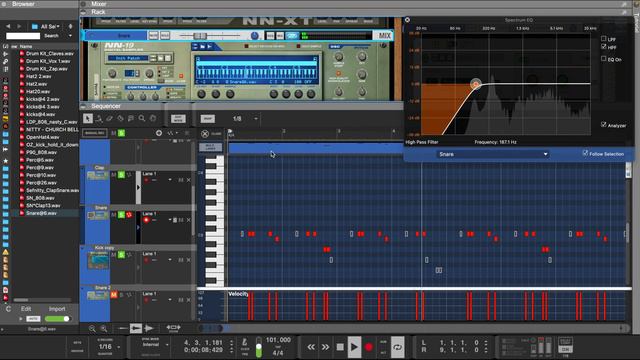Select the Razor tool in Sequencer toolbar
Viewport: 640px width, 360px height.
click(x=120, y=118)
